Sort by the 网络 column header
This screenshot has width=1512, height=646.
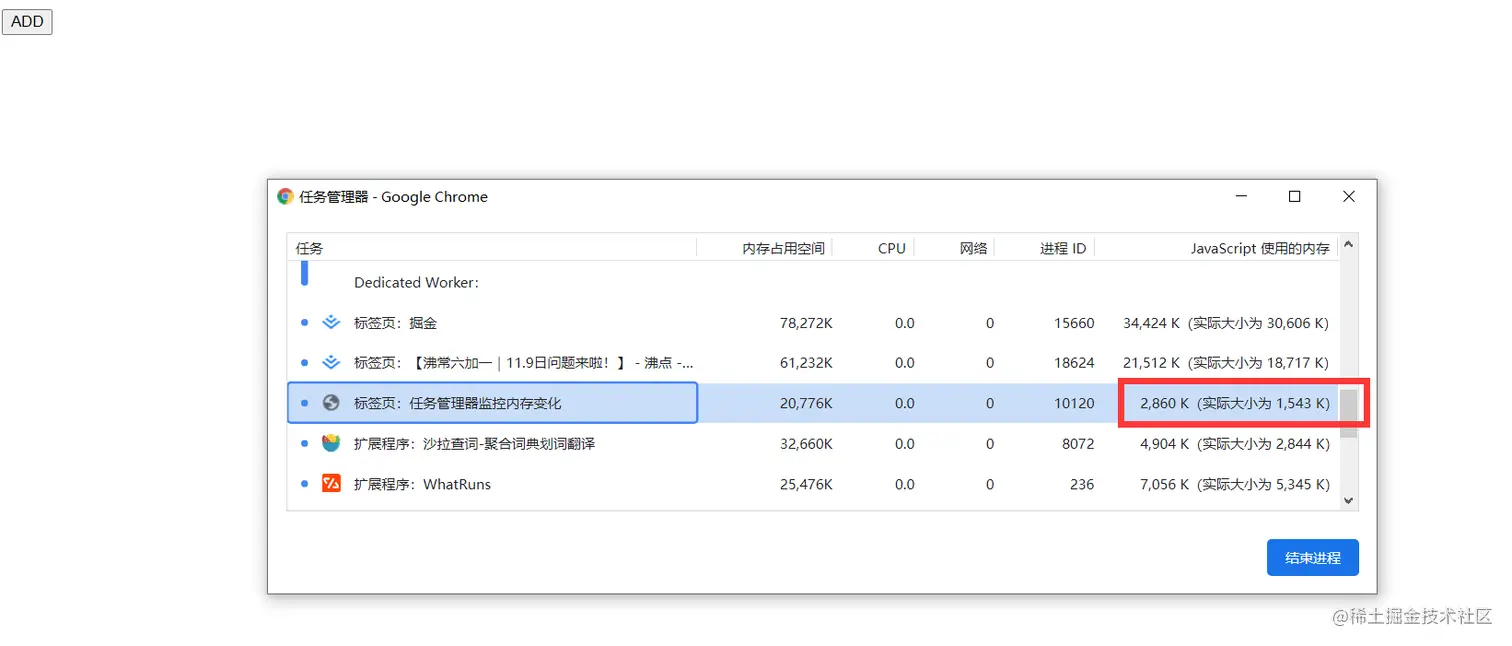coord(954,248)
